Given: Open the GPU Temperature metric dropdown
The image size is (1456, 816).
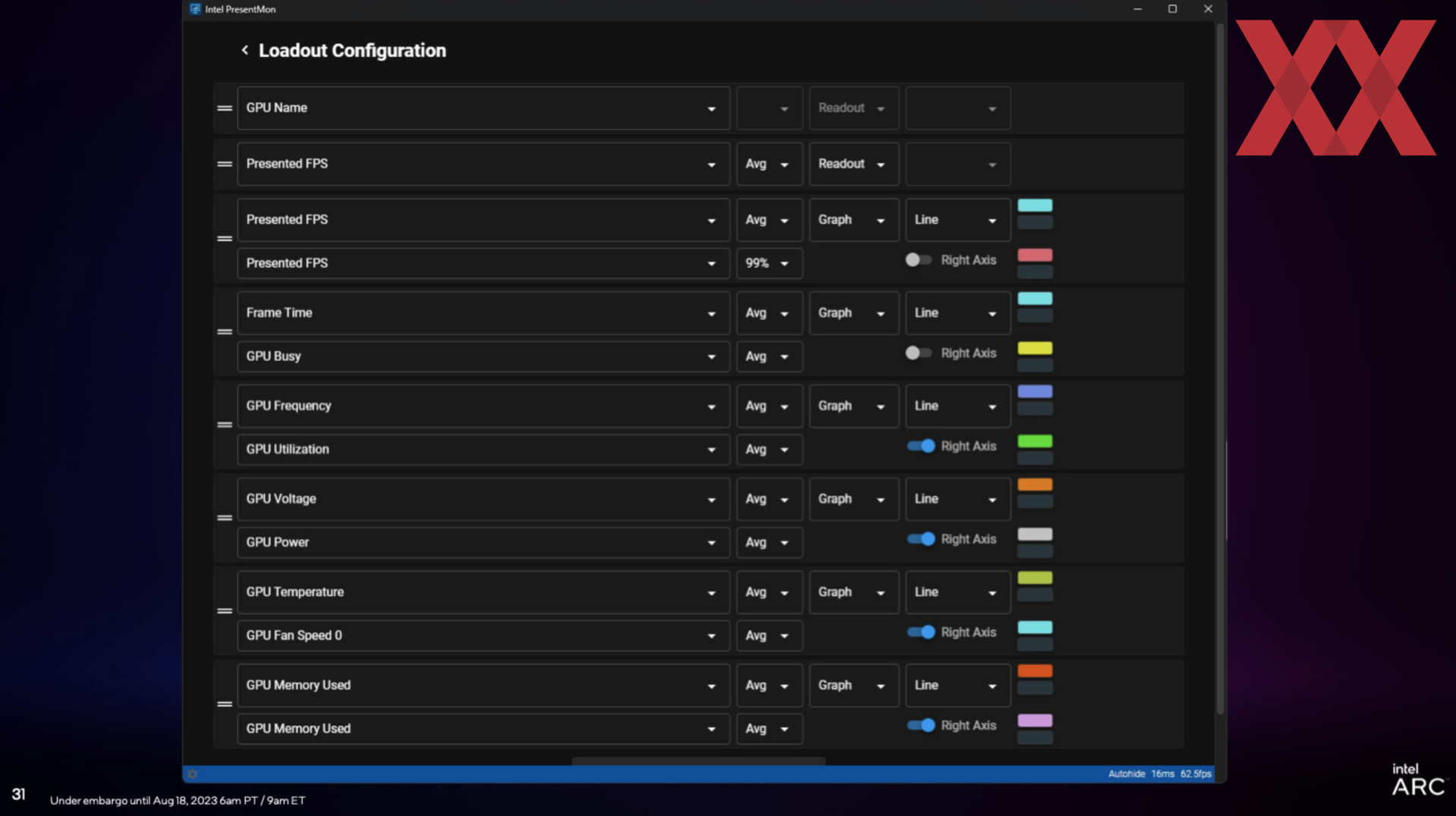Looking at the screenshot, I should tap(483, 592).
